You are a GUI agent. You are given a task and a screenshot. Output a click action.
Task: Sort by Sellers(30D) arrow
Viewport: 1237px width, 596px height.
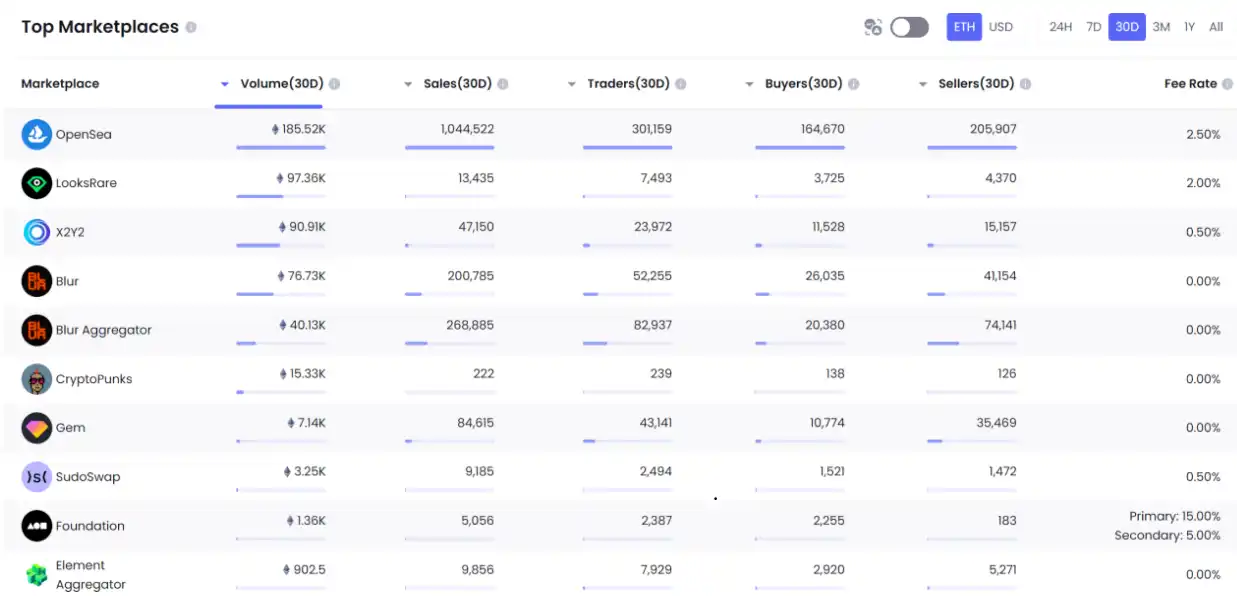923,85
